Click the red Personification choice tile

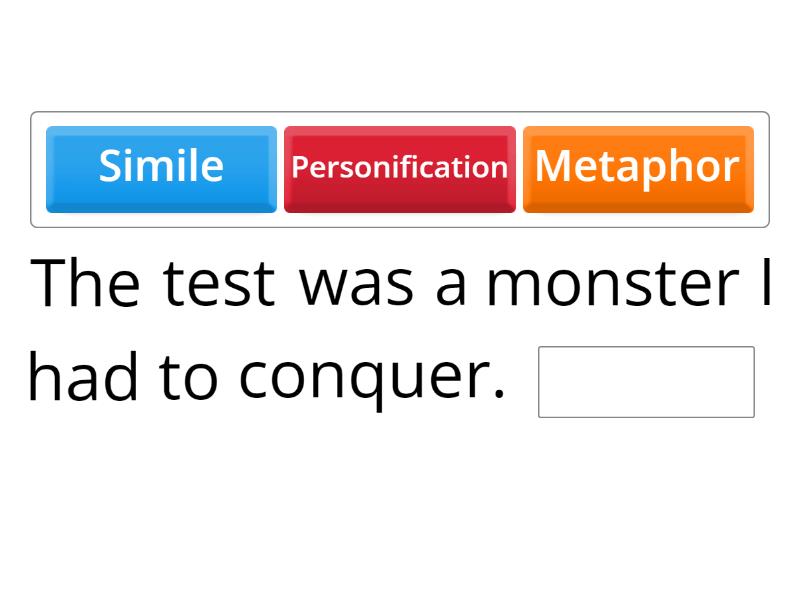(400, 167)
